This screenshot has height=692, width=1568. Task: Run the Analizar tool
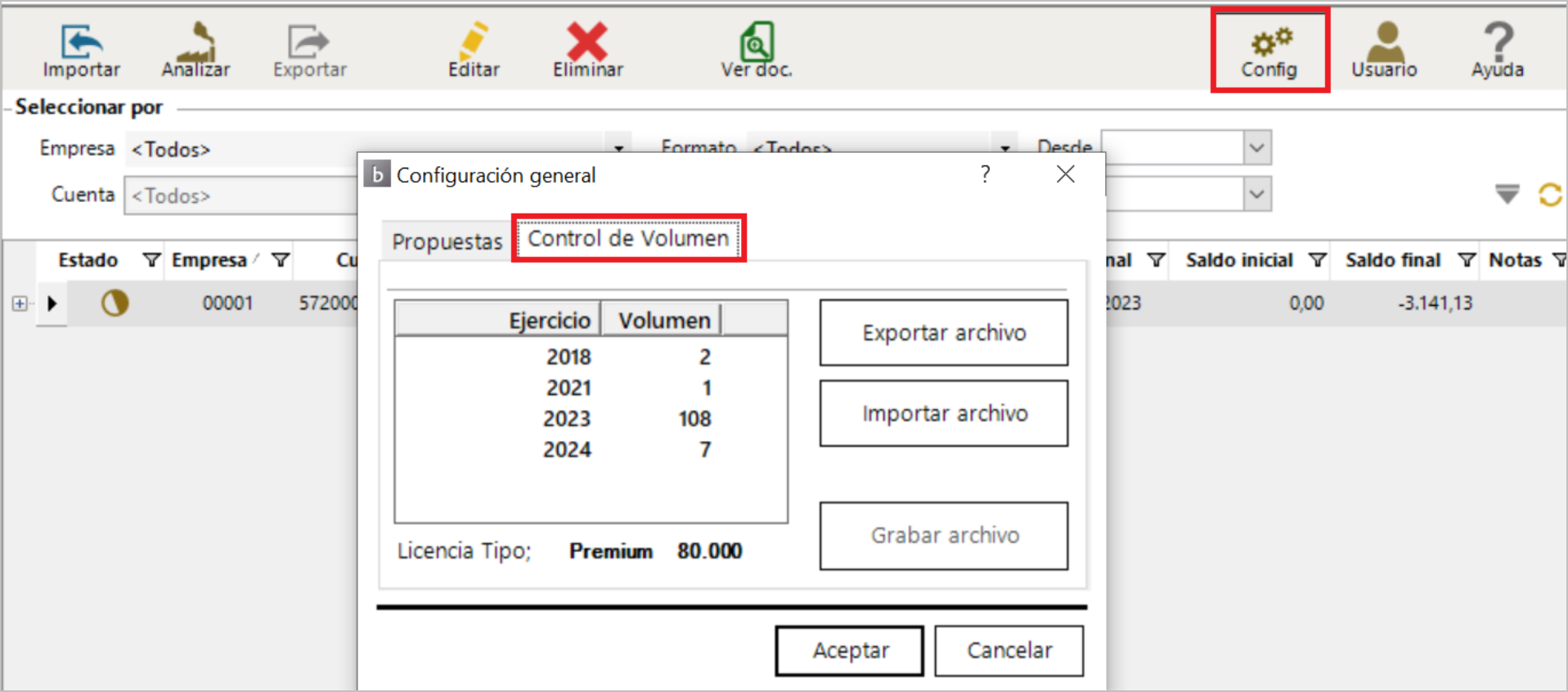195,51
